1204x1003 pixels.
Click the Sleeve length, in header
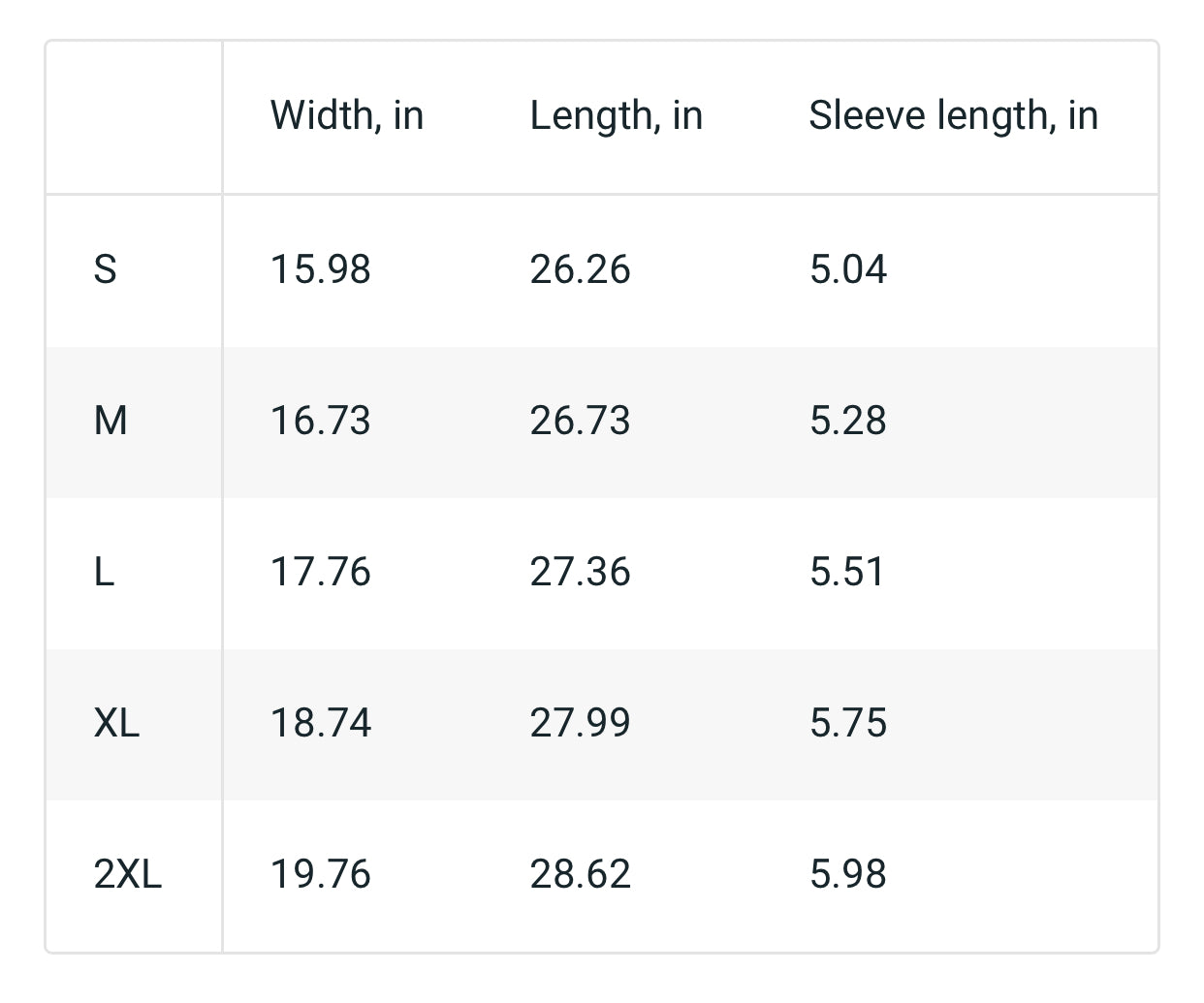coord(953,115)
